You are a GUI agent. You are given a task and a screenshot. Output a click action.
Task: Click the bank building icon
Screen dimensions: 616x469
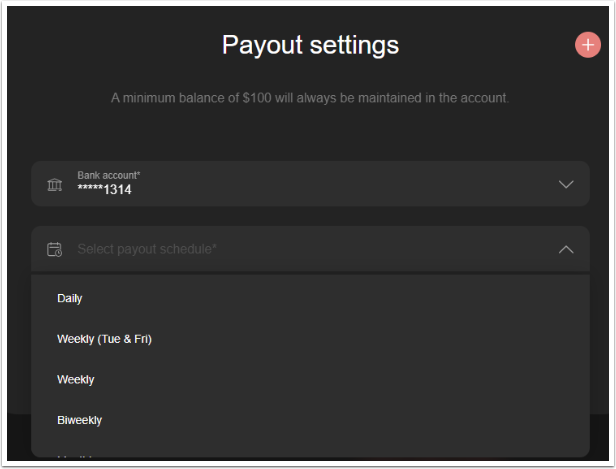pos(55,184)
